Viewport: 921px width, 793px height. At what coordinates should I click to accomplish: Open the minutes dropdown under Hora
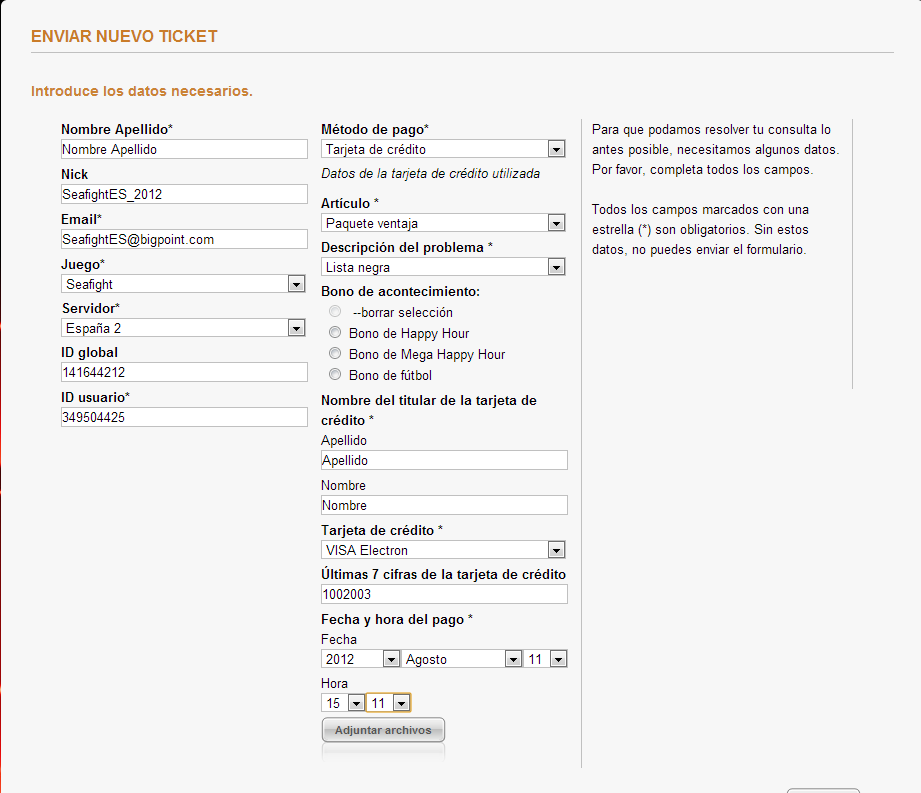pyautogui.click(x=388, y=703)
